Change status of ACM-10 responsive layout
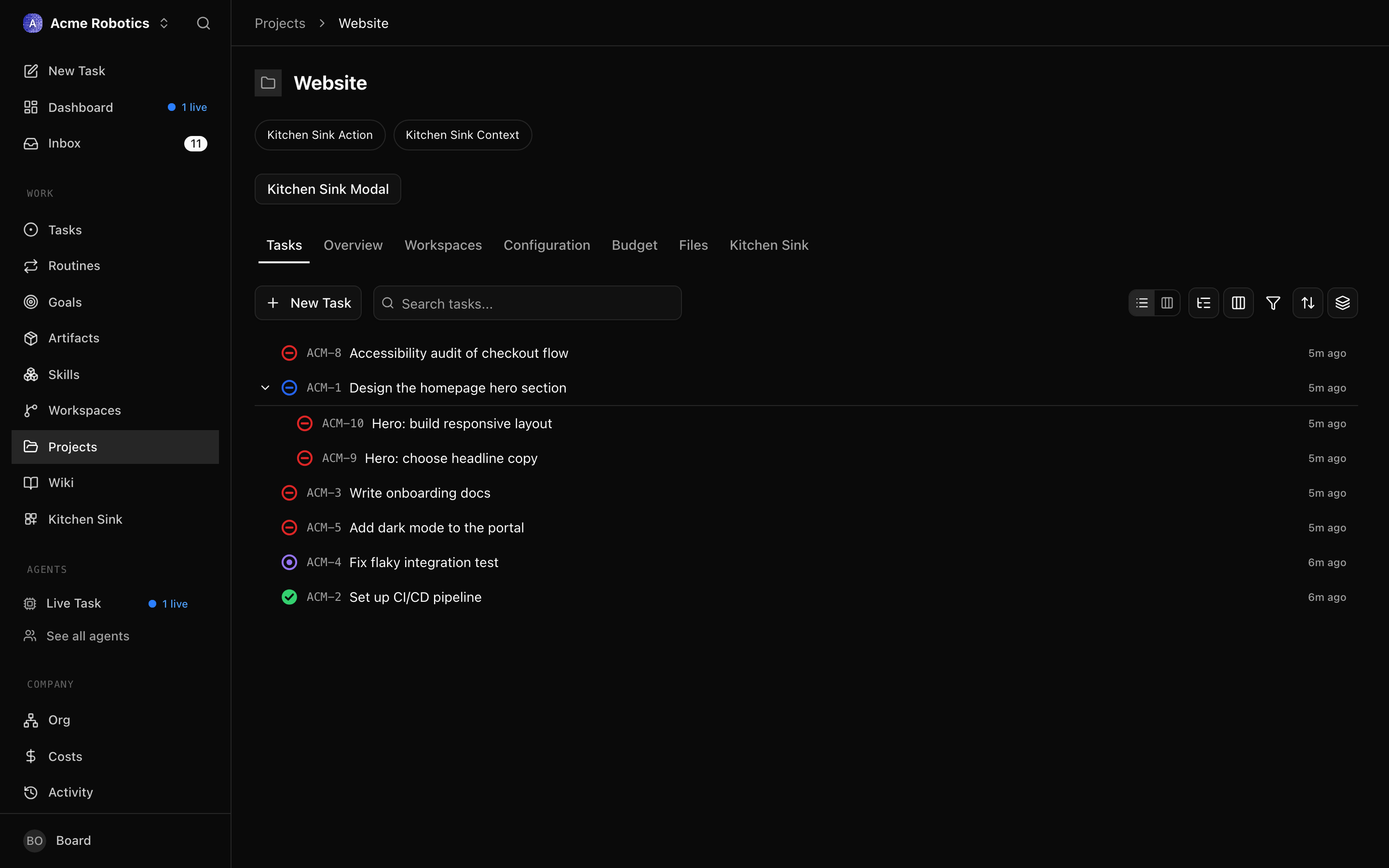Image resolution: width=1389 pixels, height=868 pixels. (305, 423)
